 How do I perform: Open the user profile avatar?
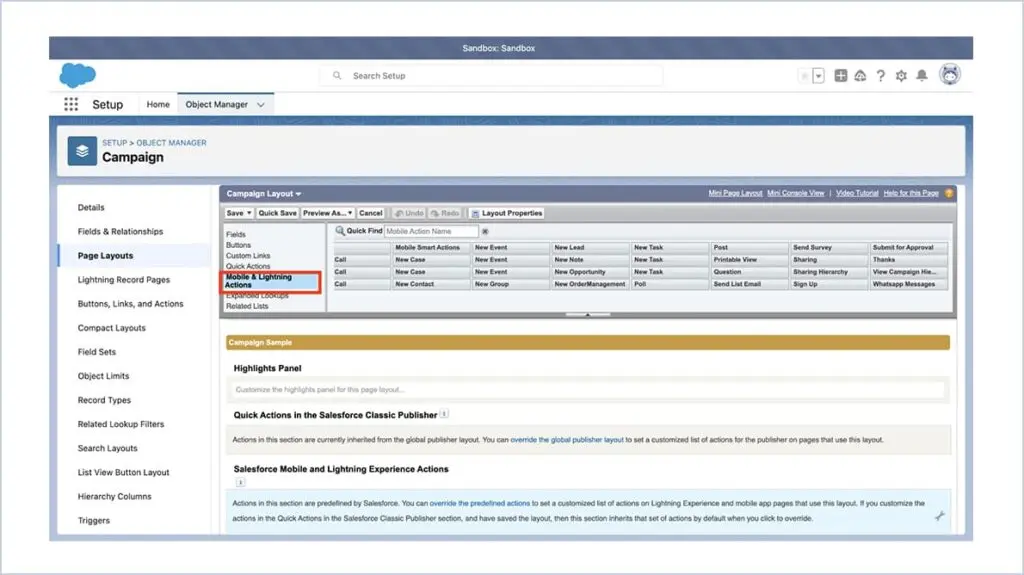[950, 74]
